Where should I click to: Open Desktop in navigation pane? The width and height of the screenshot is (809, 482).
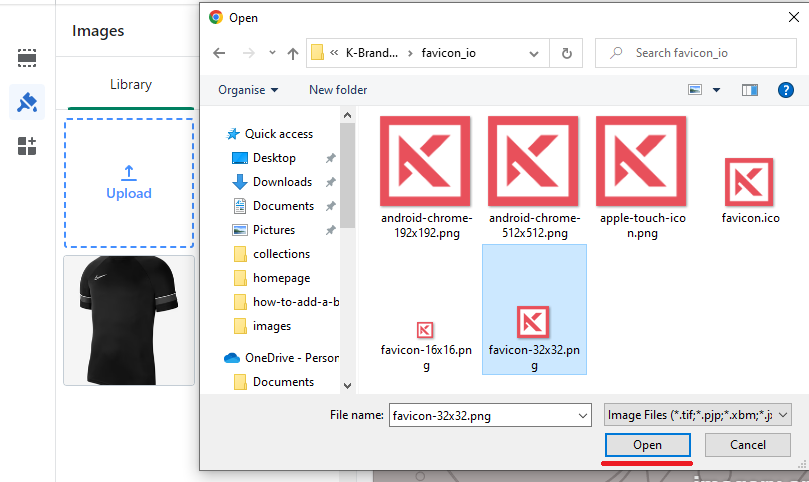274,158
